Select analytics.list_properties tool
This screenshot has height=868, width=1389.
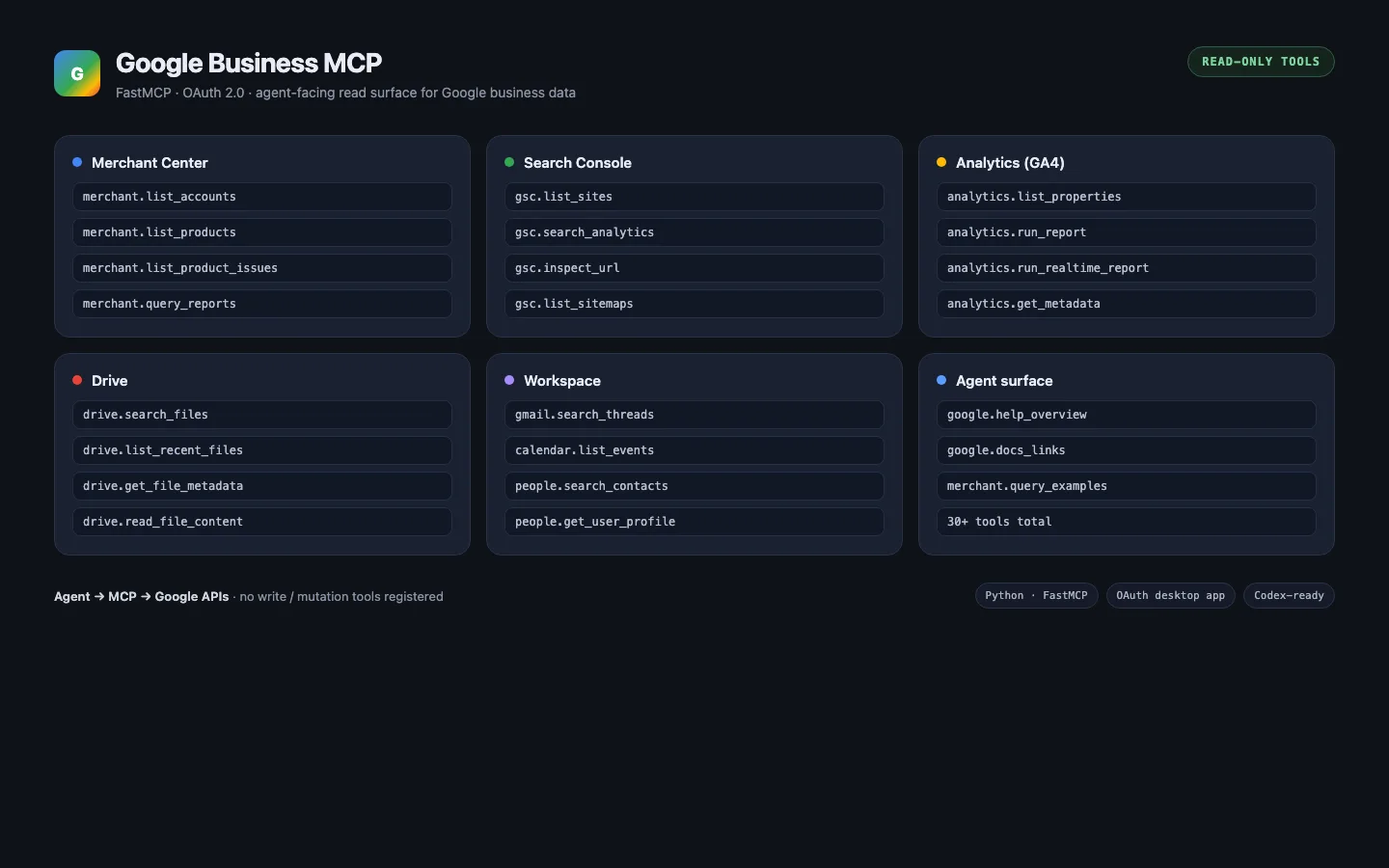point(1127,197)
